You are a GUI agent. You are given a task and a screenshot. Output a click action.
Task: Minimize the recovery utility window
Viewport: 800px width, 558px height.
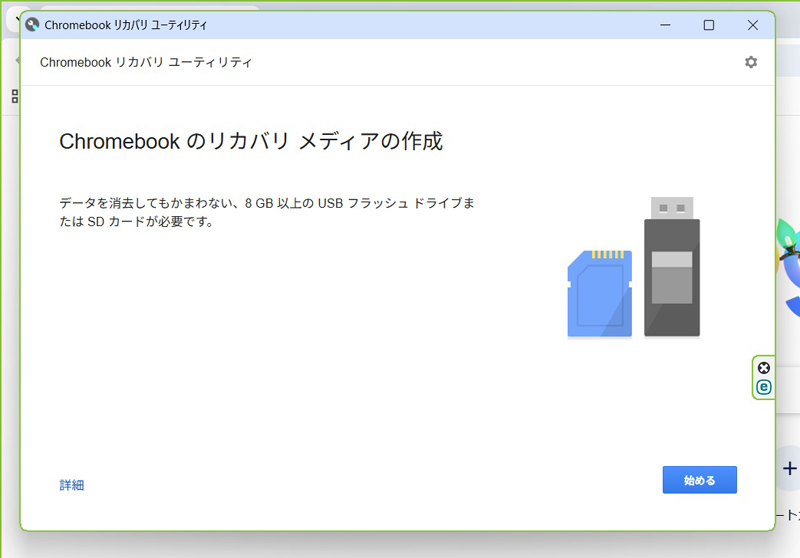pyautogui.click(x=664, y=25)
